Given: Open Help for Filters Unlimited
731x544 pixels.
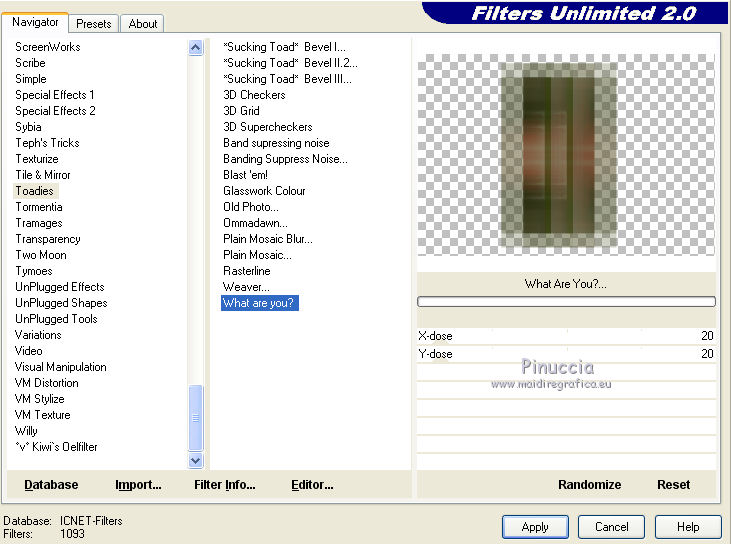Looking at the screenshot, I should 688,527.
